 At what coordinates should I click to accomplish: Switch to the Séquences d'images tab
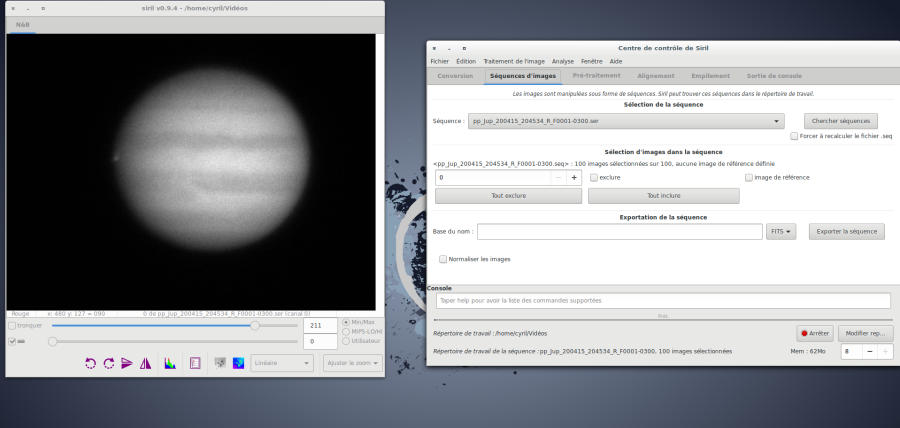(523, 76)
